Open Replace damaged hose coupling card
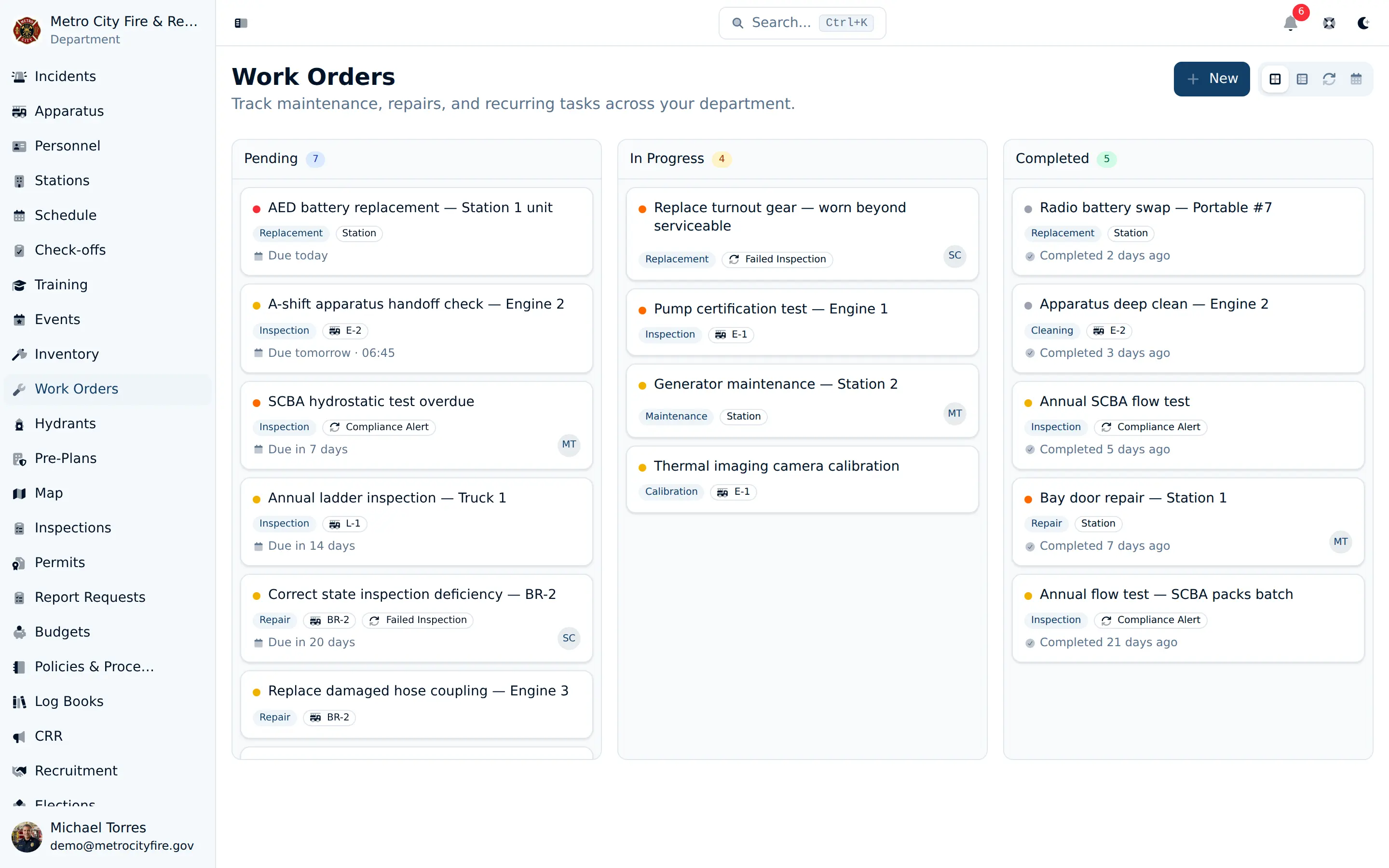This screenshot has width=1389, height=868. [x=416, y=705]
